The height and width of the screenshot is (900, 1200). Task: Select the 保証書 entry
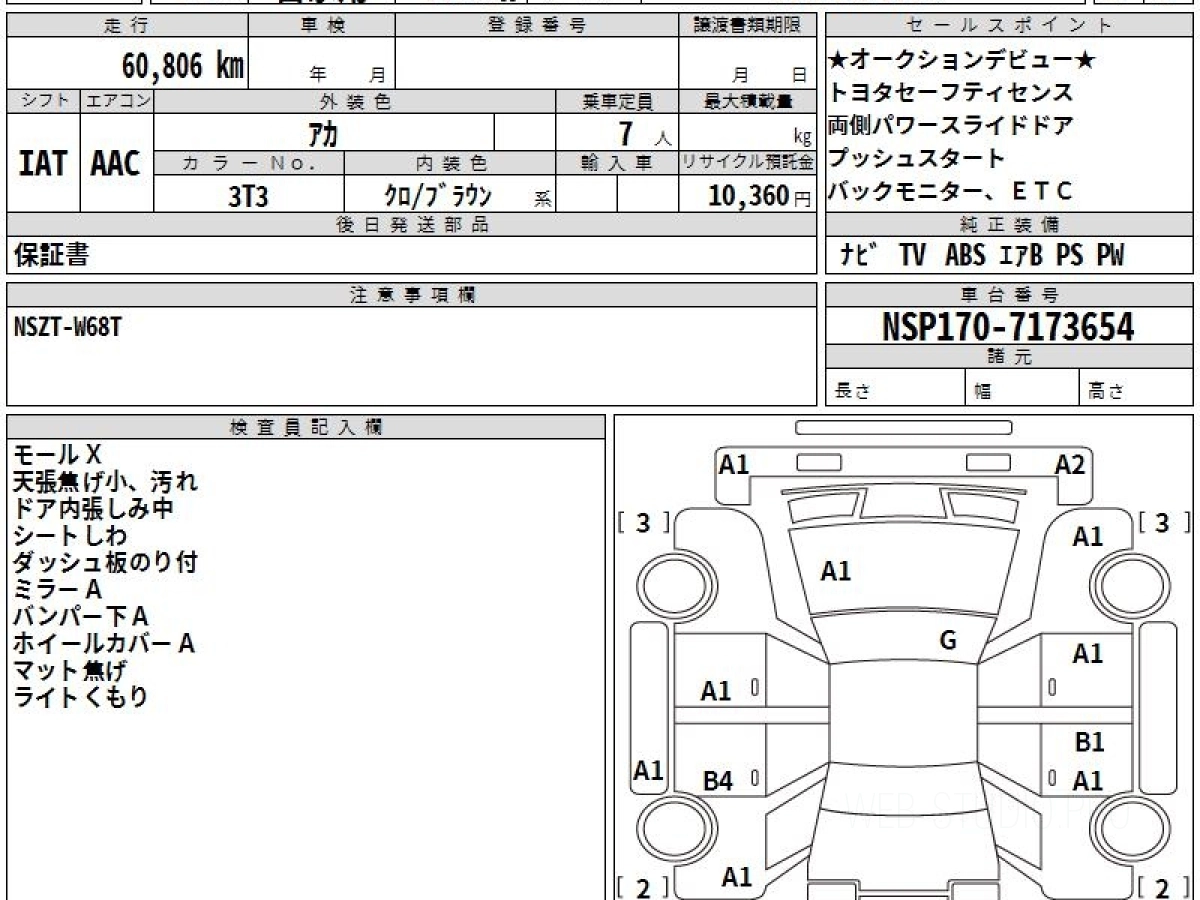pyautogui.click(x=51, y=256)
